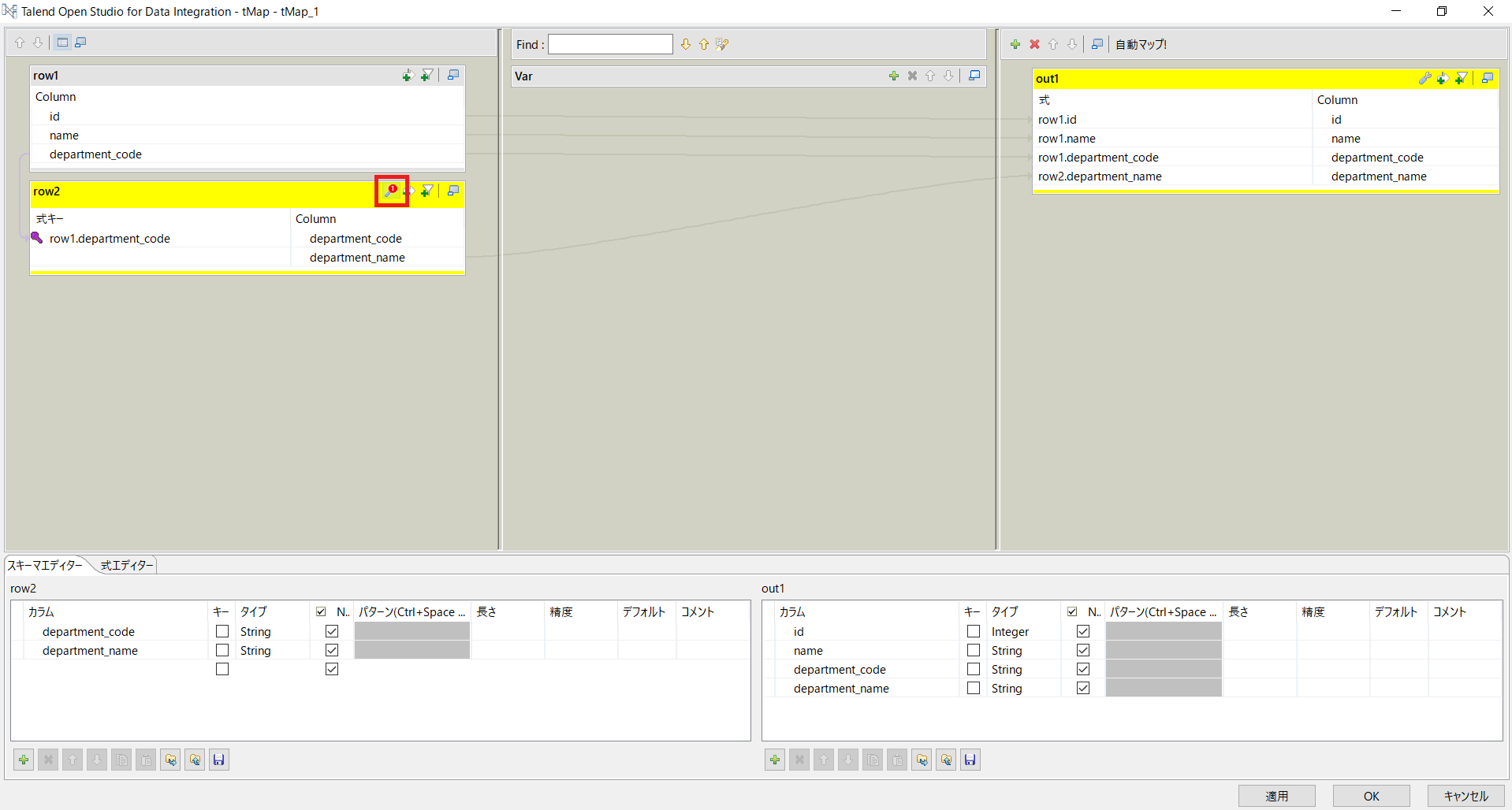Move selected input table up
Screen dimensions: 1512x810
[20, 43]
